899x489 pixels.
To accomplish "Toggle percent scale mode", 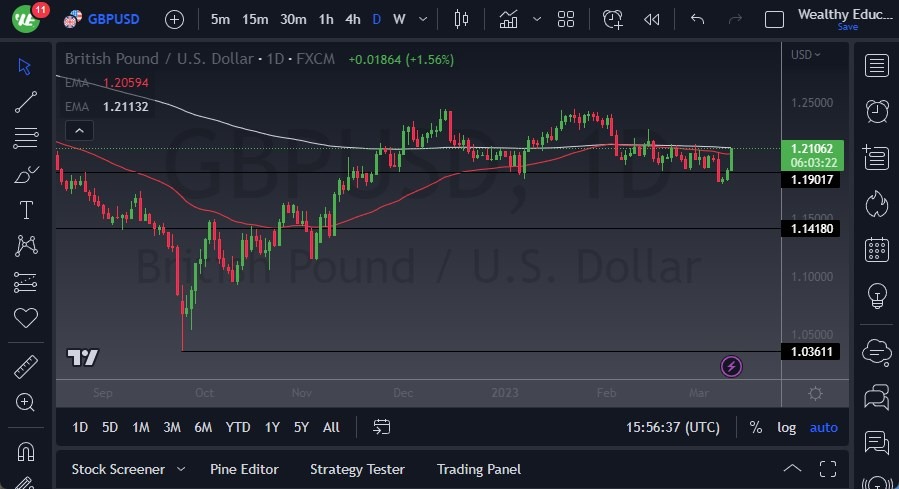I will pyautogui.click(x=755, y=427).
